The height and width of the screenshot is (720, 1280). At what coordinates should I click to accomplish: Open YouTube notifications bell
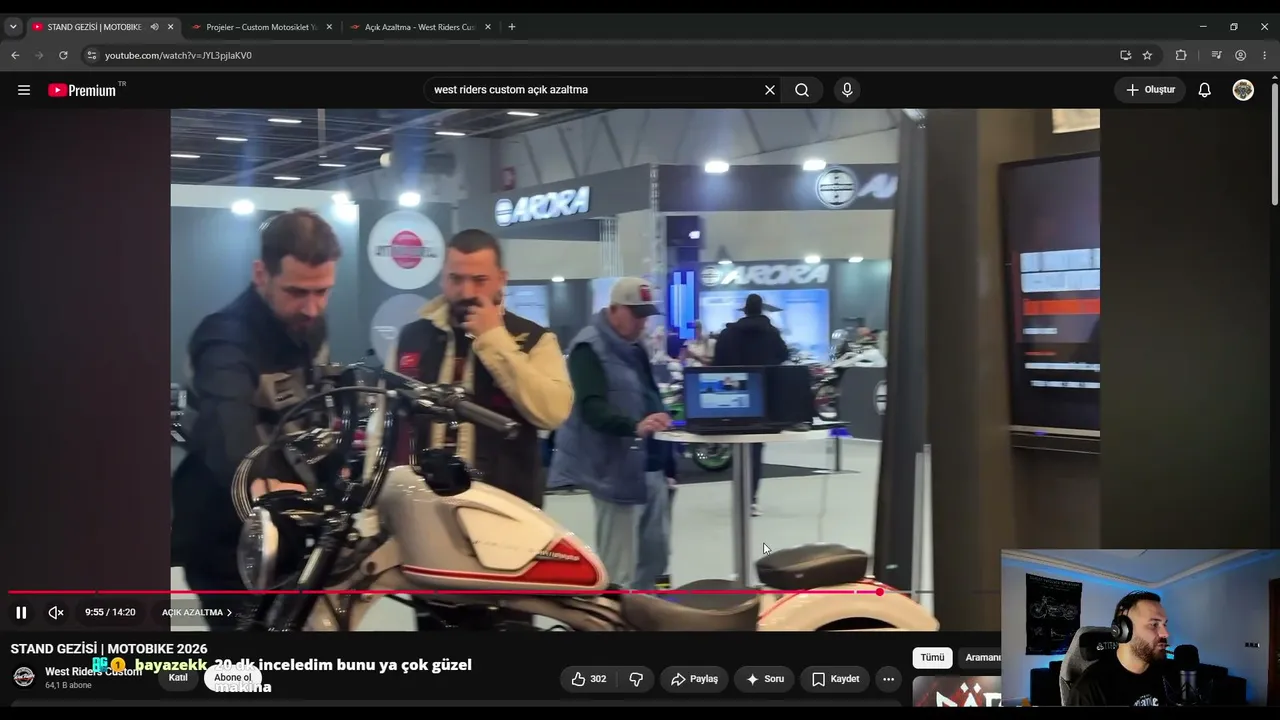tap(1205, 90)
